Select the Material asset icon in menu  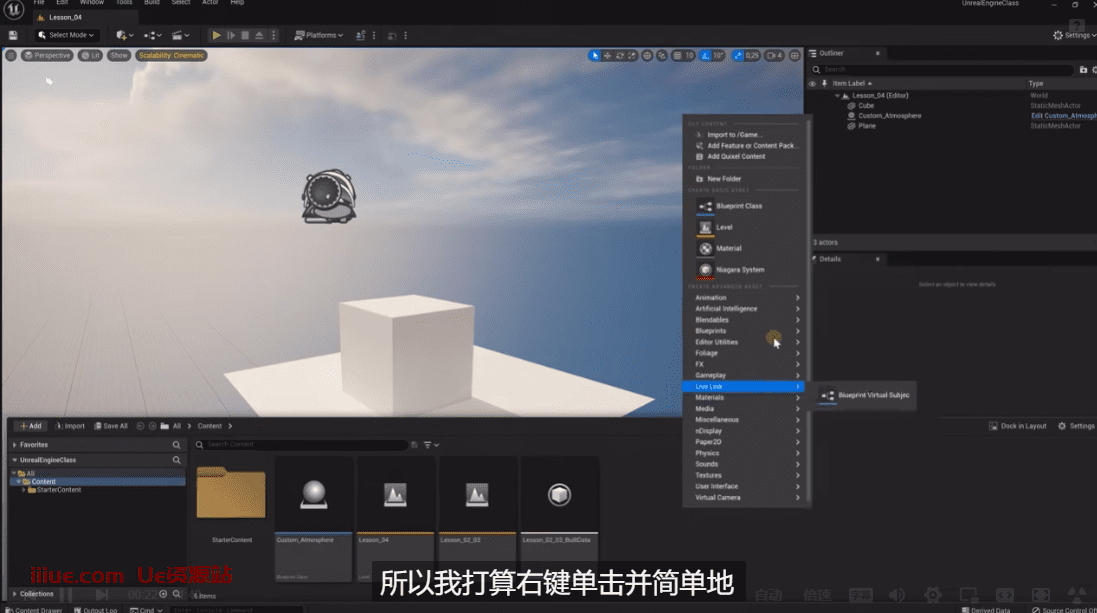[706, 248]
